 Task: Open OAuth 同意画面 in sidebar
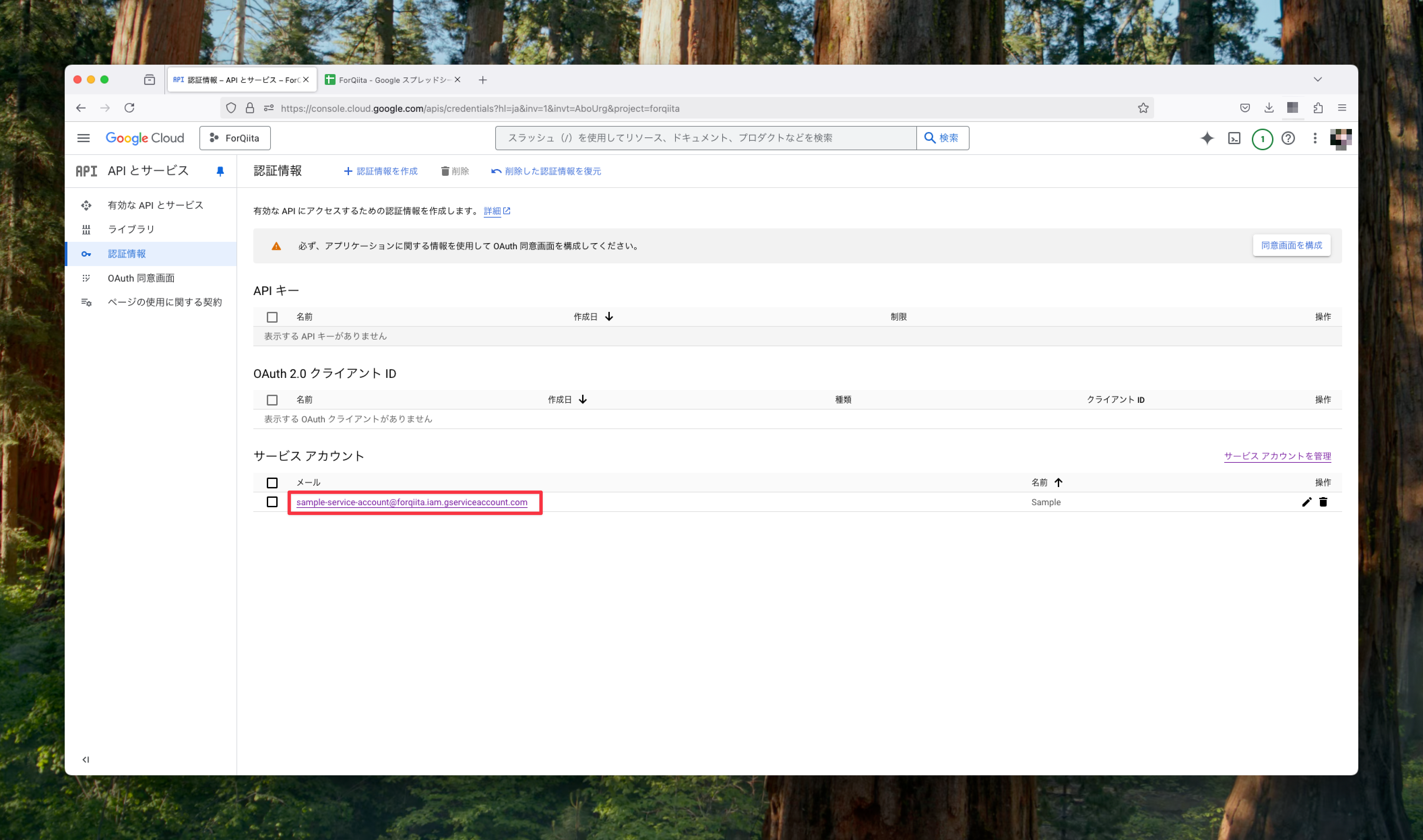(x=141, y=278)
